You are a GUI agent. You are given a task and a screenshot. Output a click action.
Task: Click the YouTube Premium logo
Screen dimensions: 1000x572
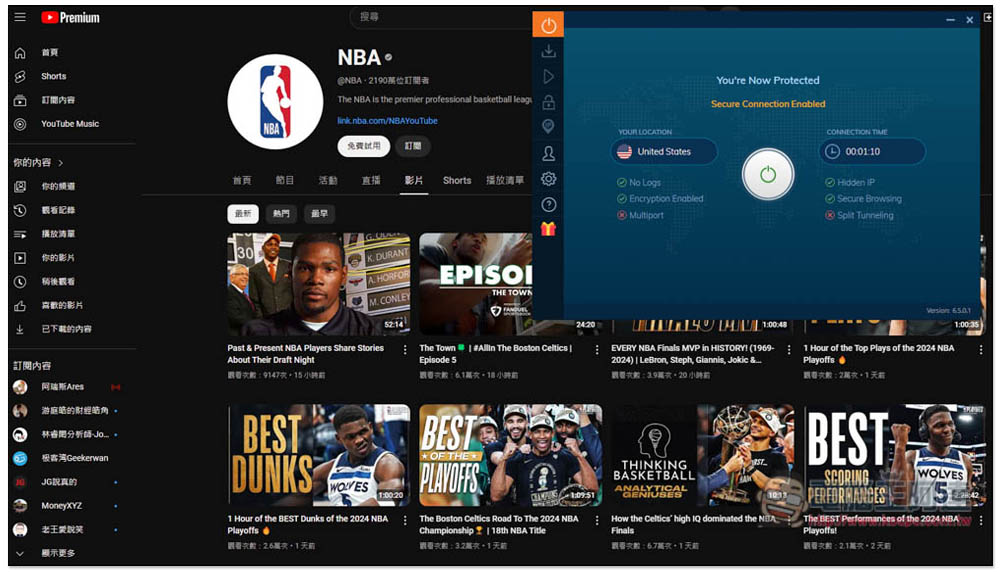[70, 17]
